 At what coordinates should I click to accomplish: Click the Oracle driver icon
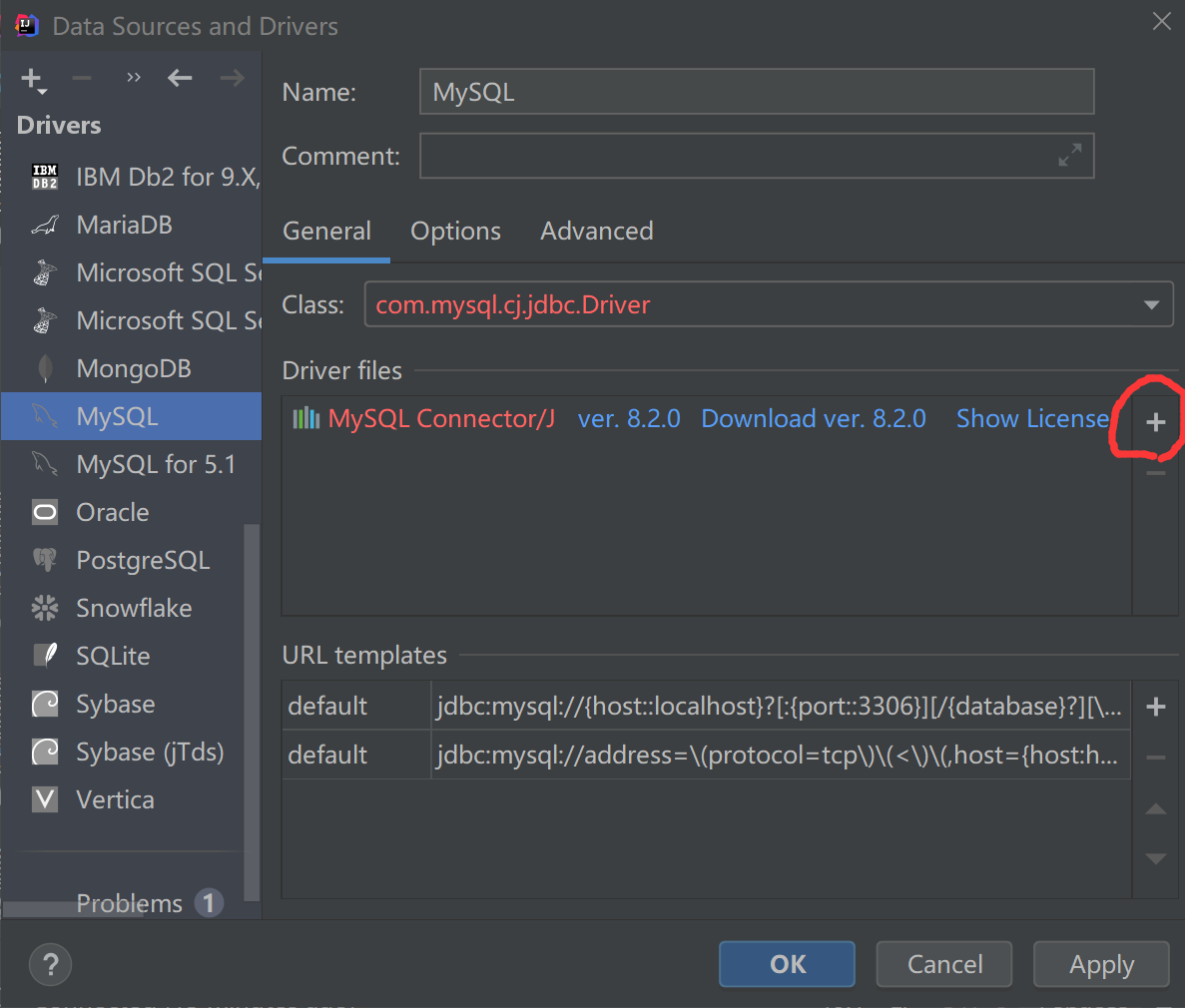[x=45, y=512]
